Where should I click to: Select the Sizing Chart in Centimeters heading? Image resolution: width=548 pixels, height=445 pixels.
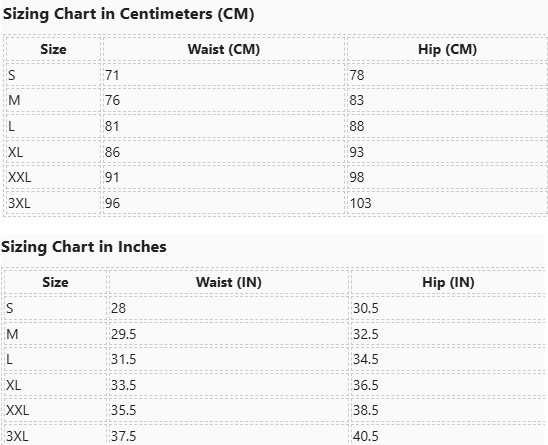(x=128, y=14)
